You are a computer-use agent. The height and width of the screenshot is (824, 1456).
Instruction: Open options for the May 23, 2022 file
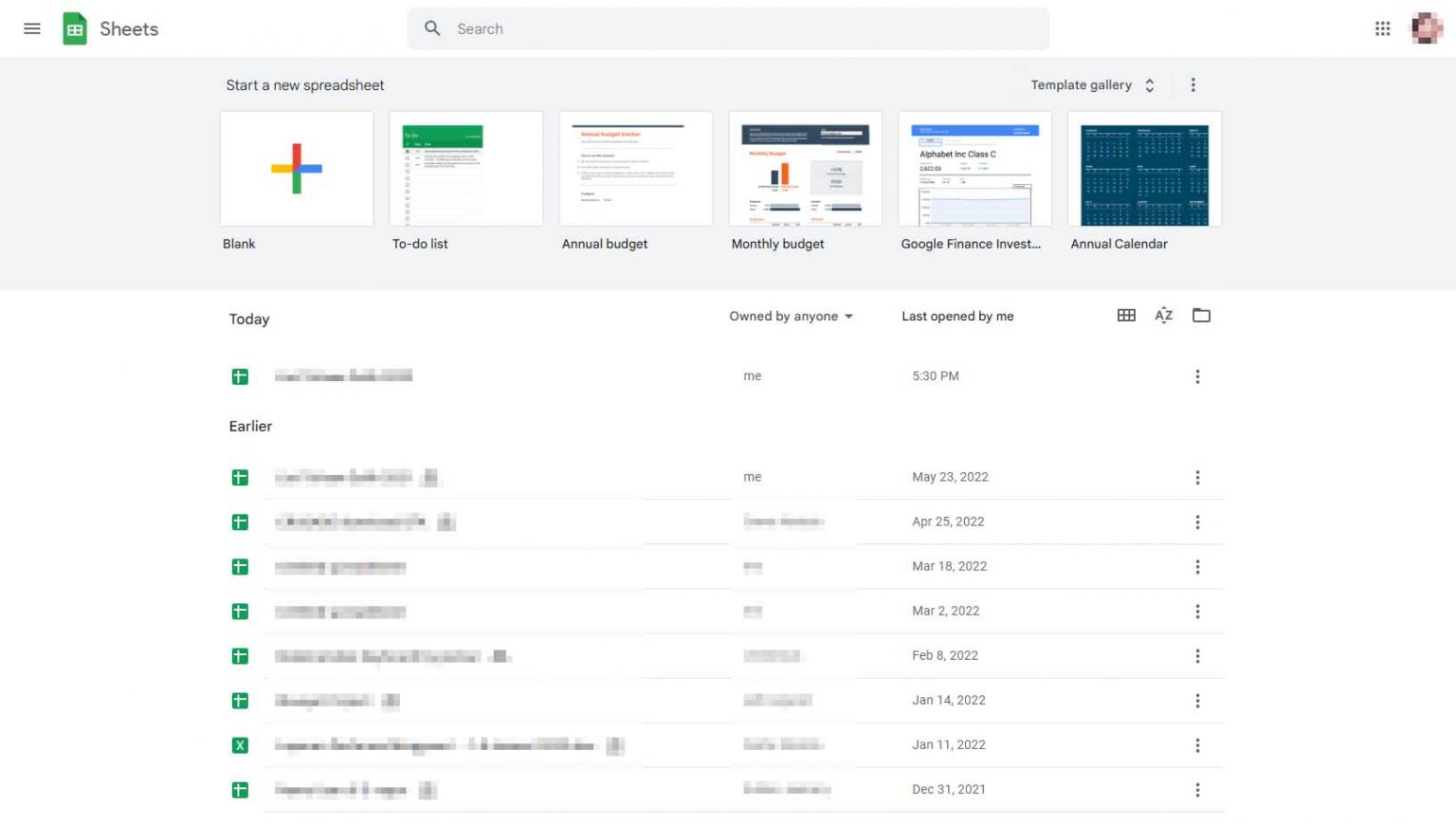pos(1197,477)
